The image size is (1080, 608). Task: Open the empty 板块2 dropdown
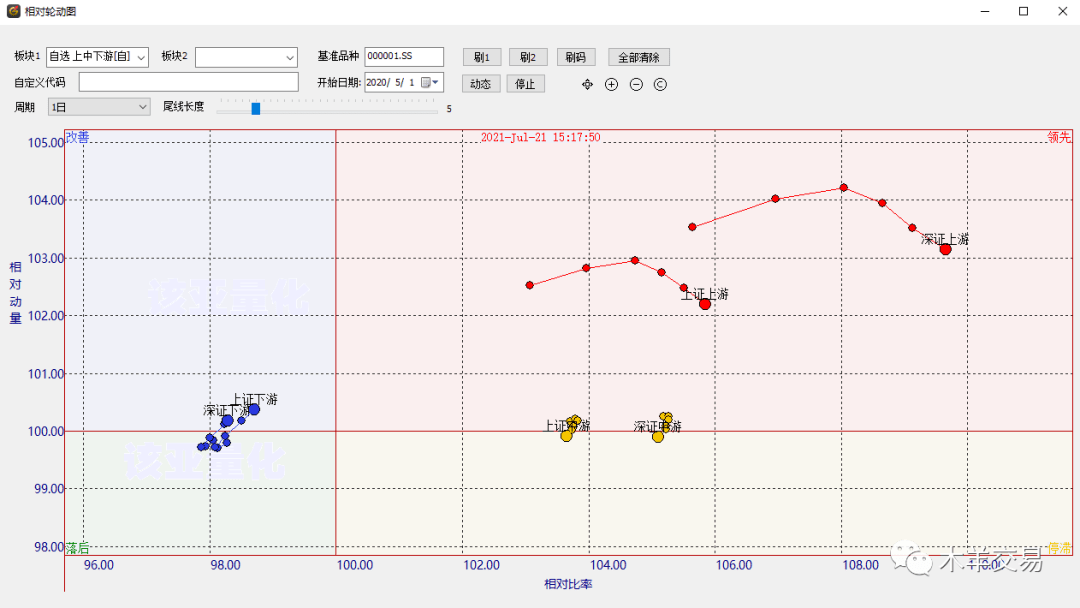coord(290,58)
